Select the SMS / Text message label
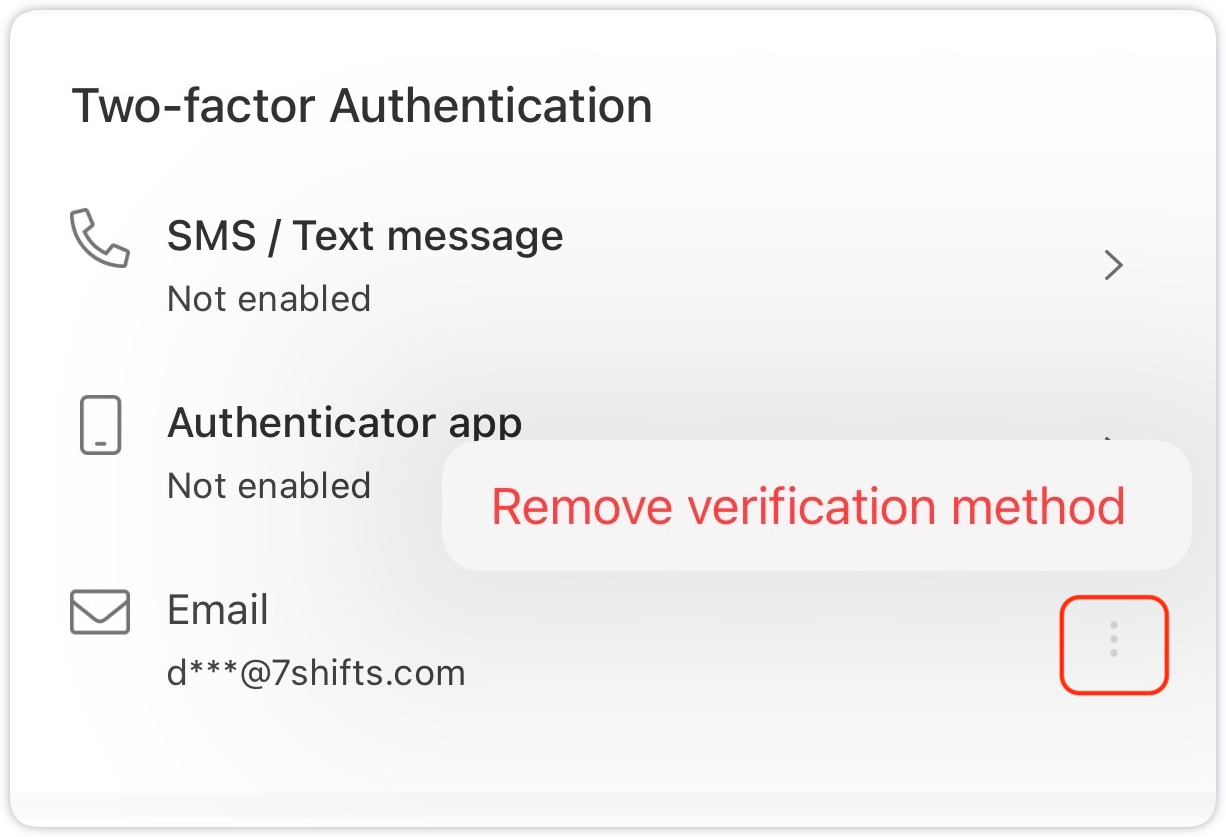 click(365, 236)
